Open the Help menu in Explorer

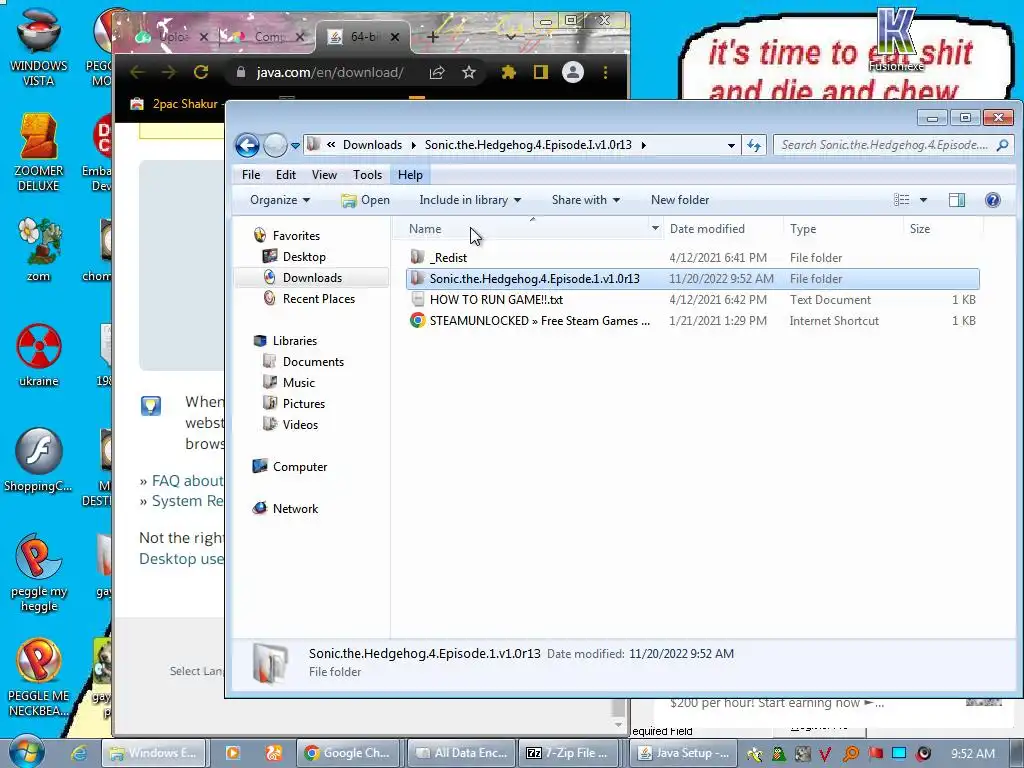tap(410, 174)
